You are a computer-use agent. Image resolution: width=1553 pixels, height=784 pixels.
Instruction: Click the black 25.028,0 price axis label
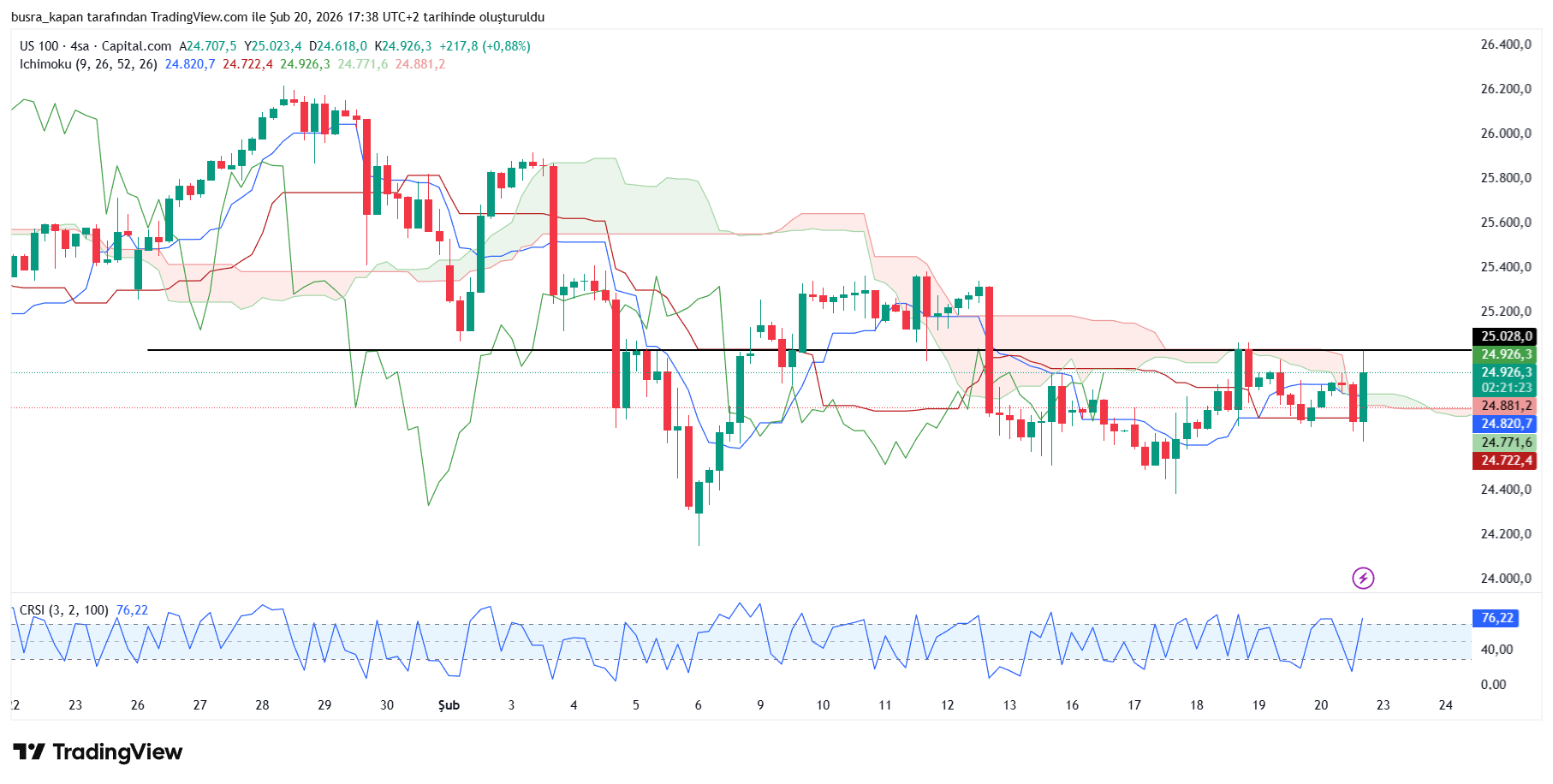[1504, 336]
